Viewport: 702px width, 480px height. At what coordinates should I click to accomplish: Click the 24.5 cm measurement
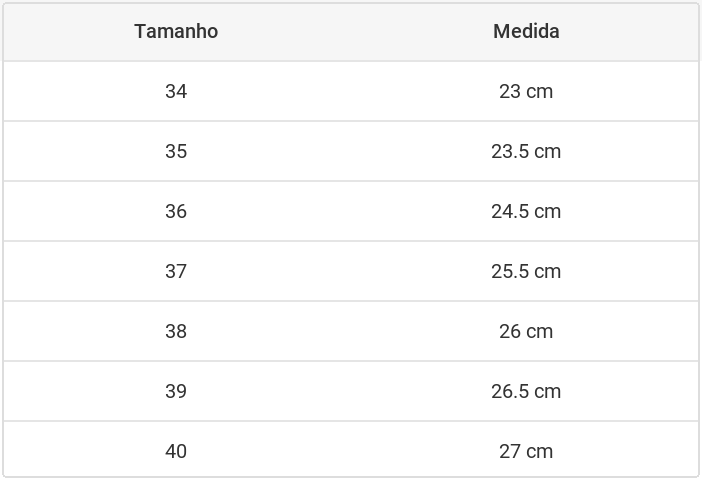point(526,211)
